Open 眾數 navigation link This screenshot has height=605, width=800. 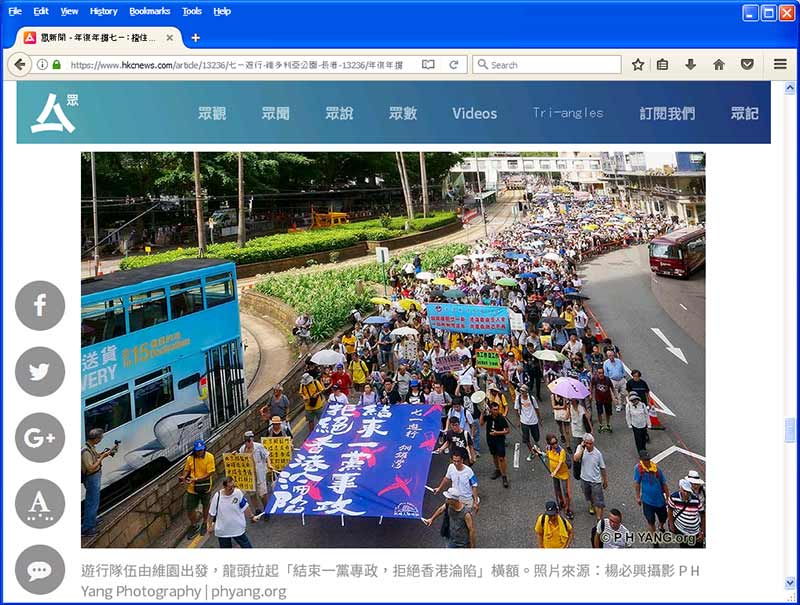click(x=403, y=113)
